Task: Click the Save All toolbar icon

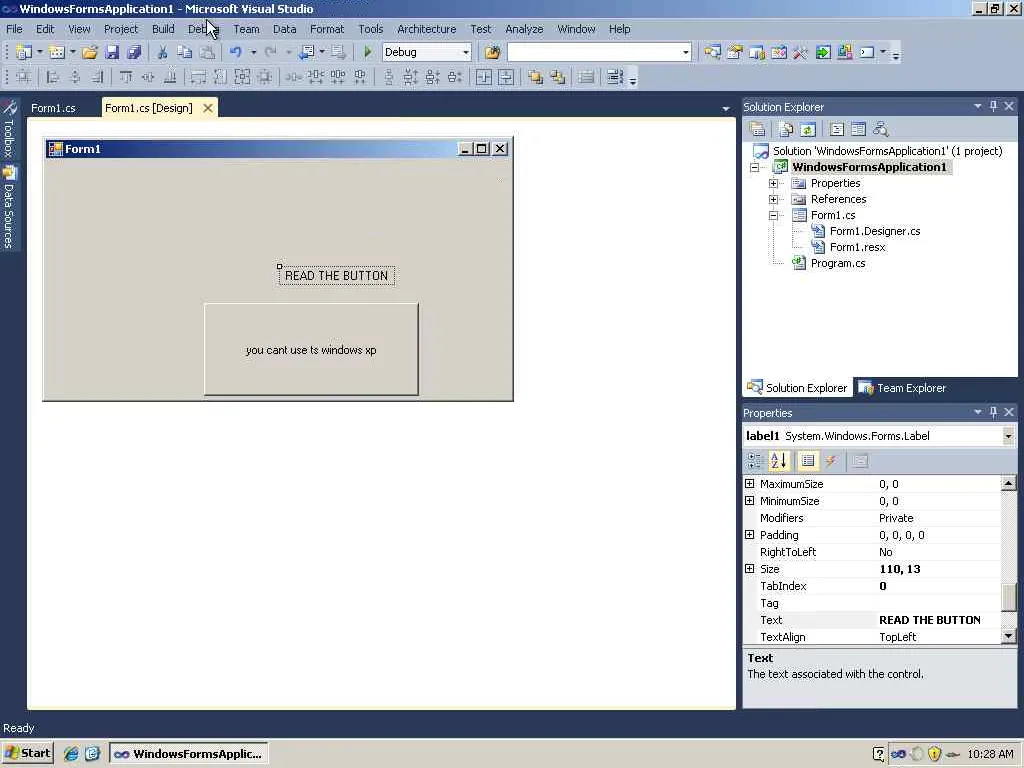Action: [x=134, y=52]
